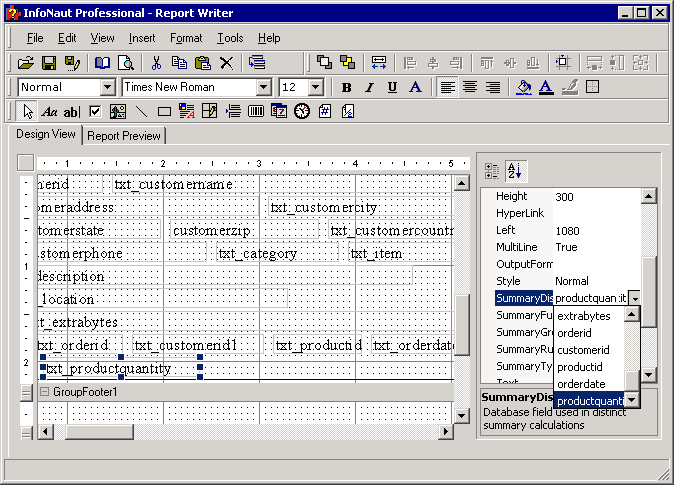Select the rectangle shape tool
The height and width of the screenshot is (485, 674).
click(x=164, y=112)
